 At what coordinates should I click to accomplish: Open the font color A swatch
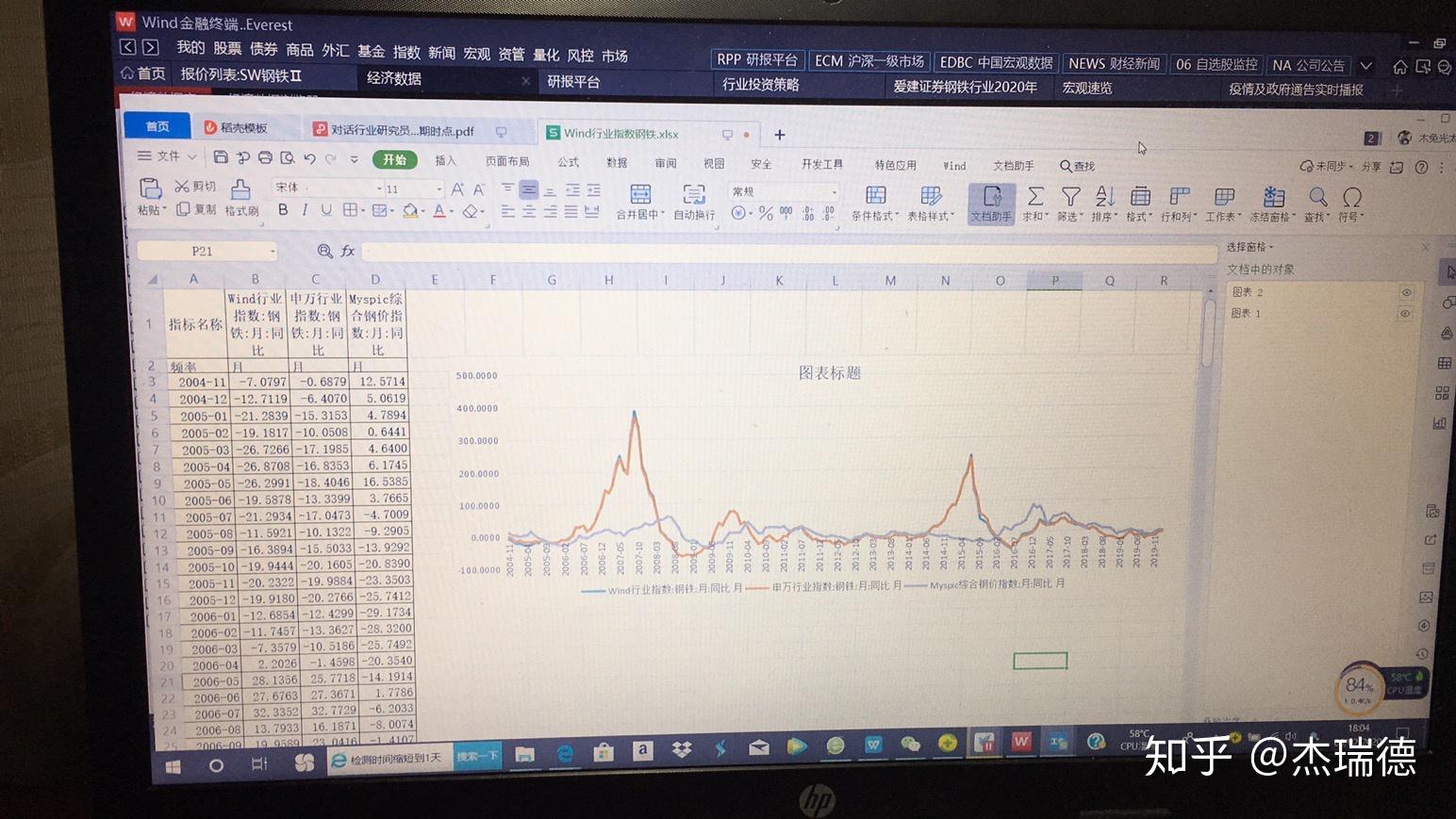click(x=438, y=211)
